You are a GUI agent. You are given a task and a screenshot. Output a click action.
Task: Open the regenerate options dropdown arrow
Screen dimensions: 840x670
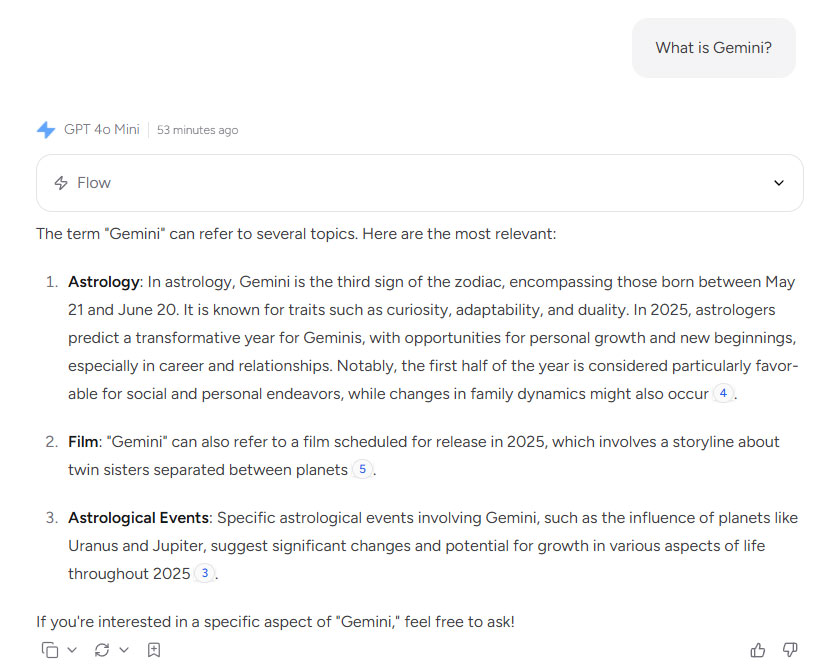(x=124, y=650)
